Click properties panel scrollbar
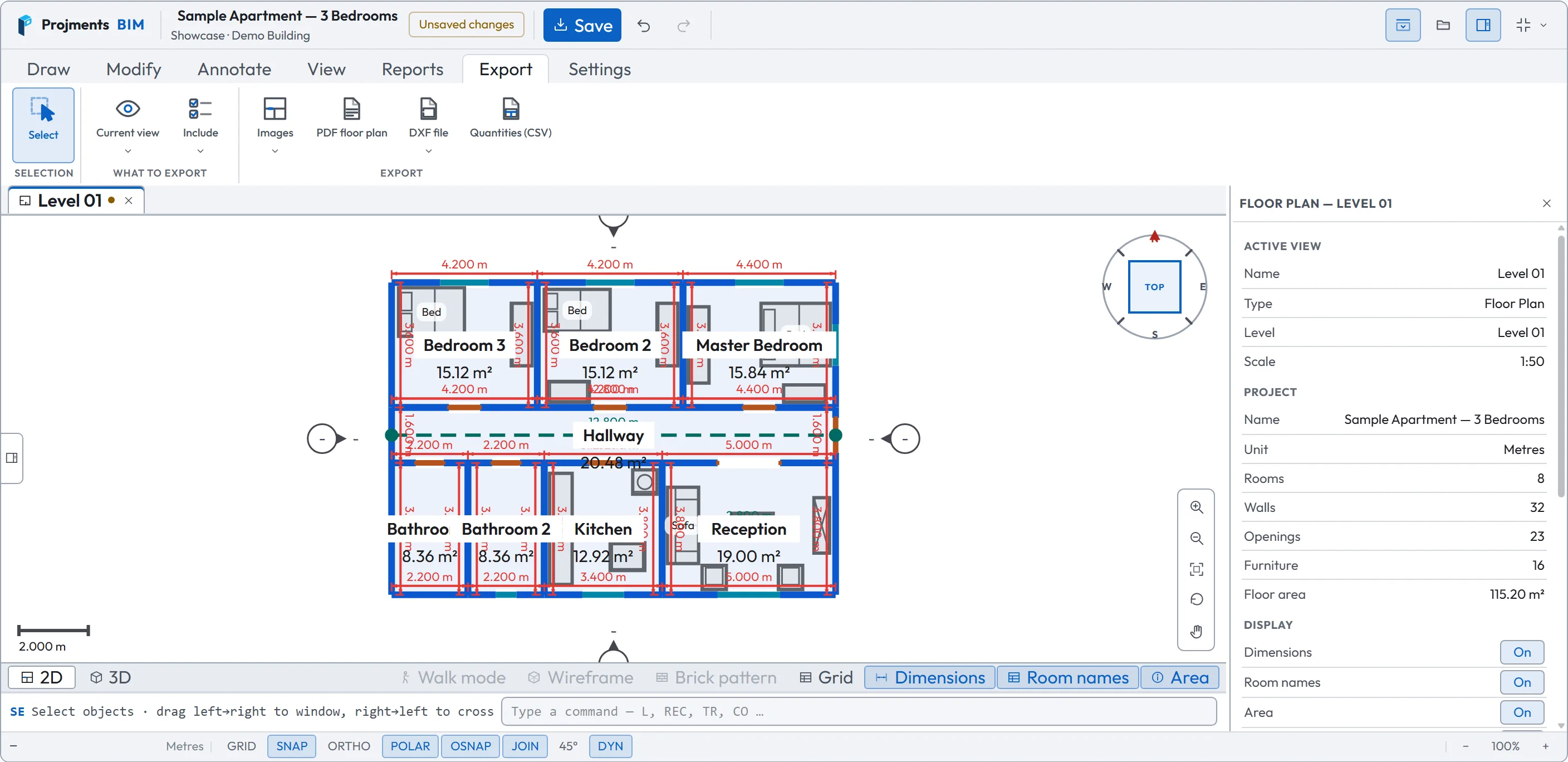This screenshot has height=762, width=1568. point(1561,365)
